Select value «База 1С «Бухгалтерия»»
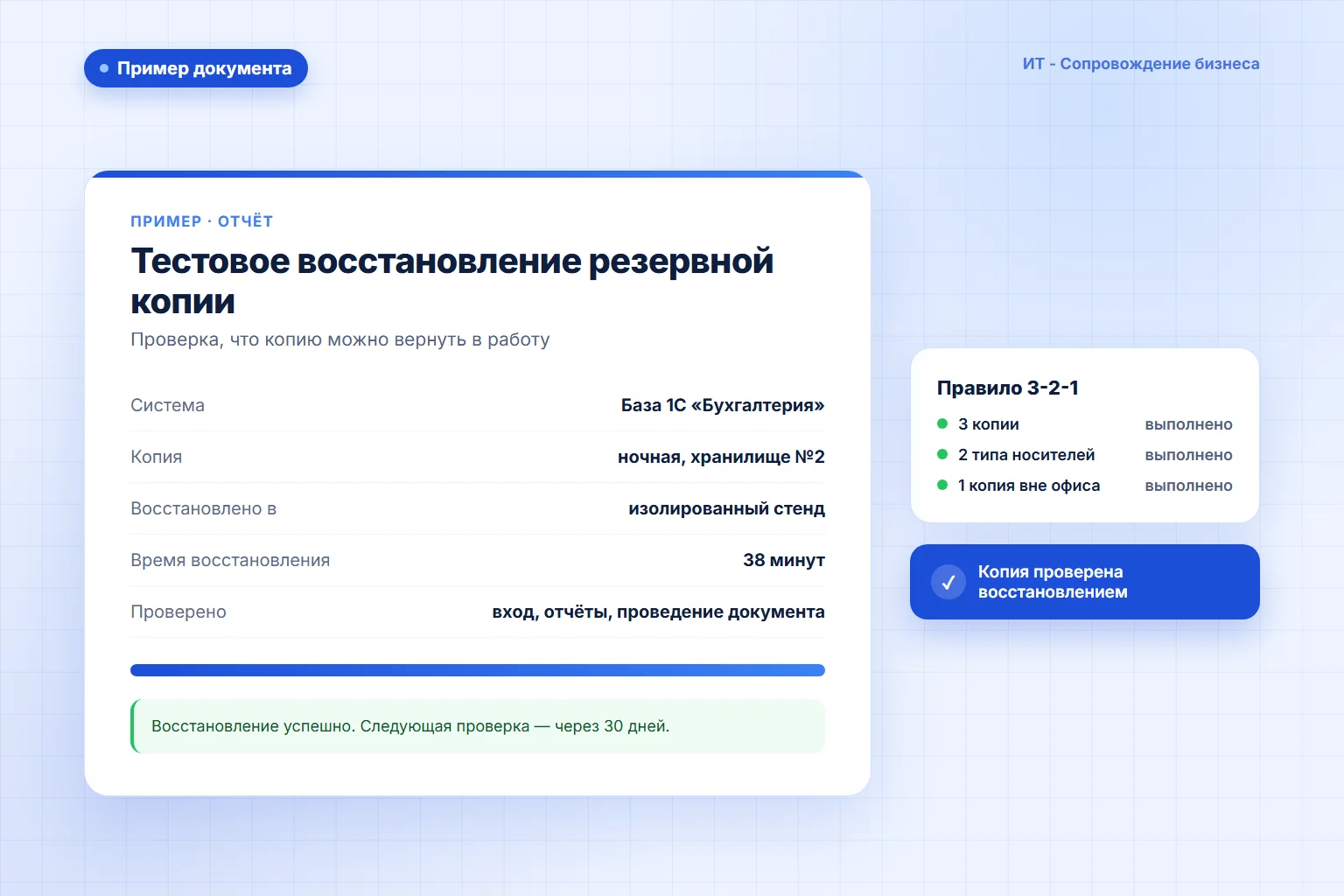The width and height of the screenshot is (1344, 896). (723, 405)
